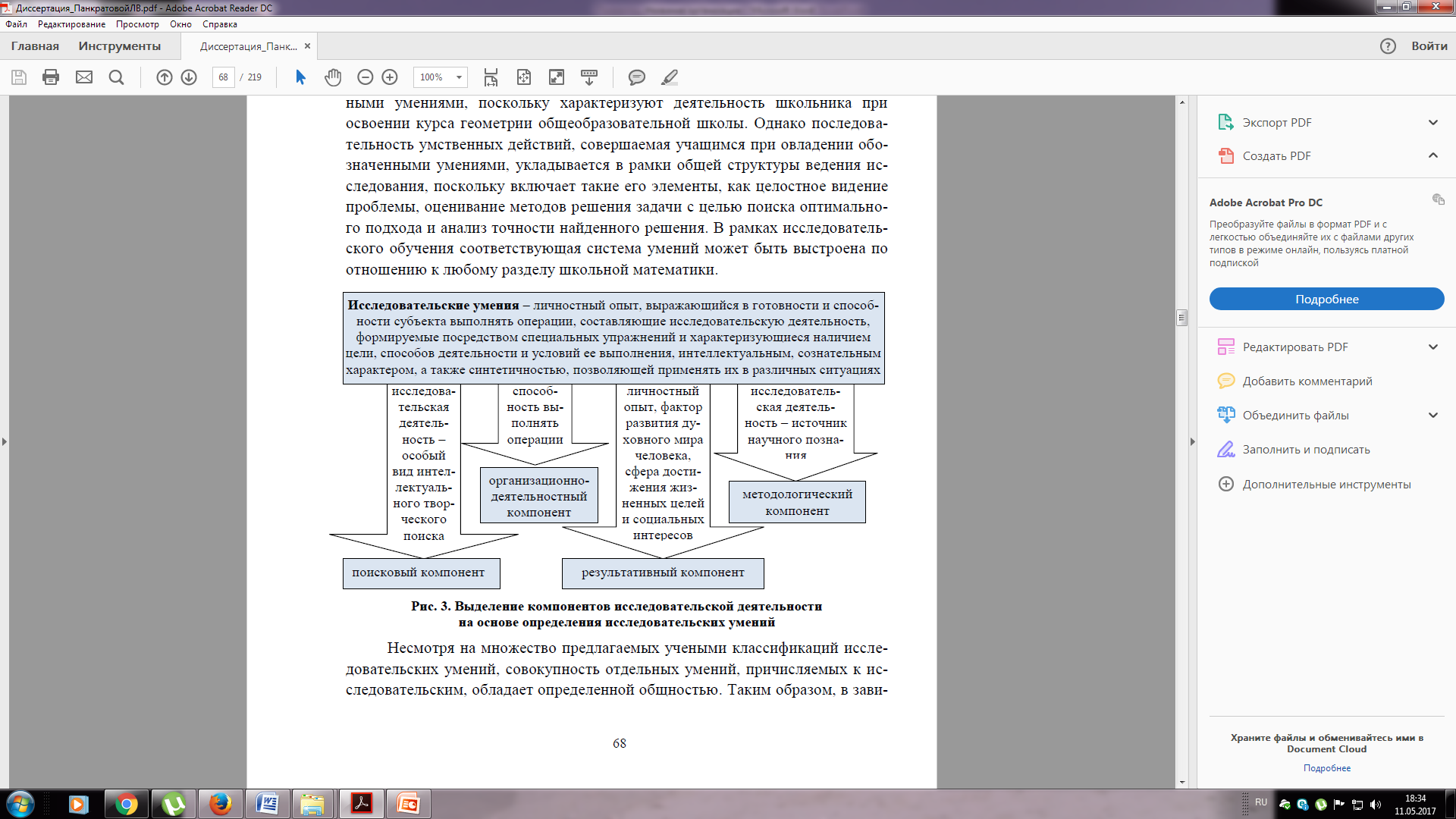Switch to the Инструменты tab
This screenshot has height=819, width=1456.
(x=120, y=46)
